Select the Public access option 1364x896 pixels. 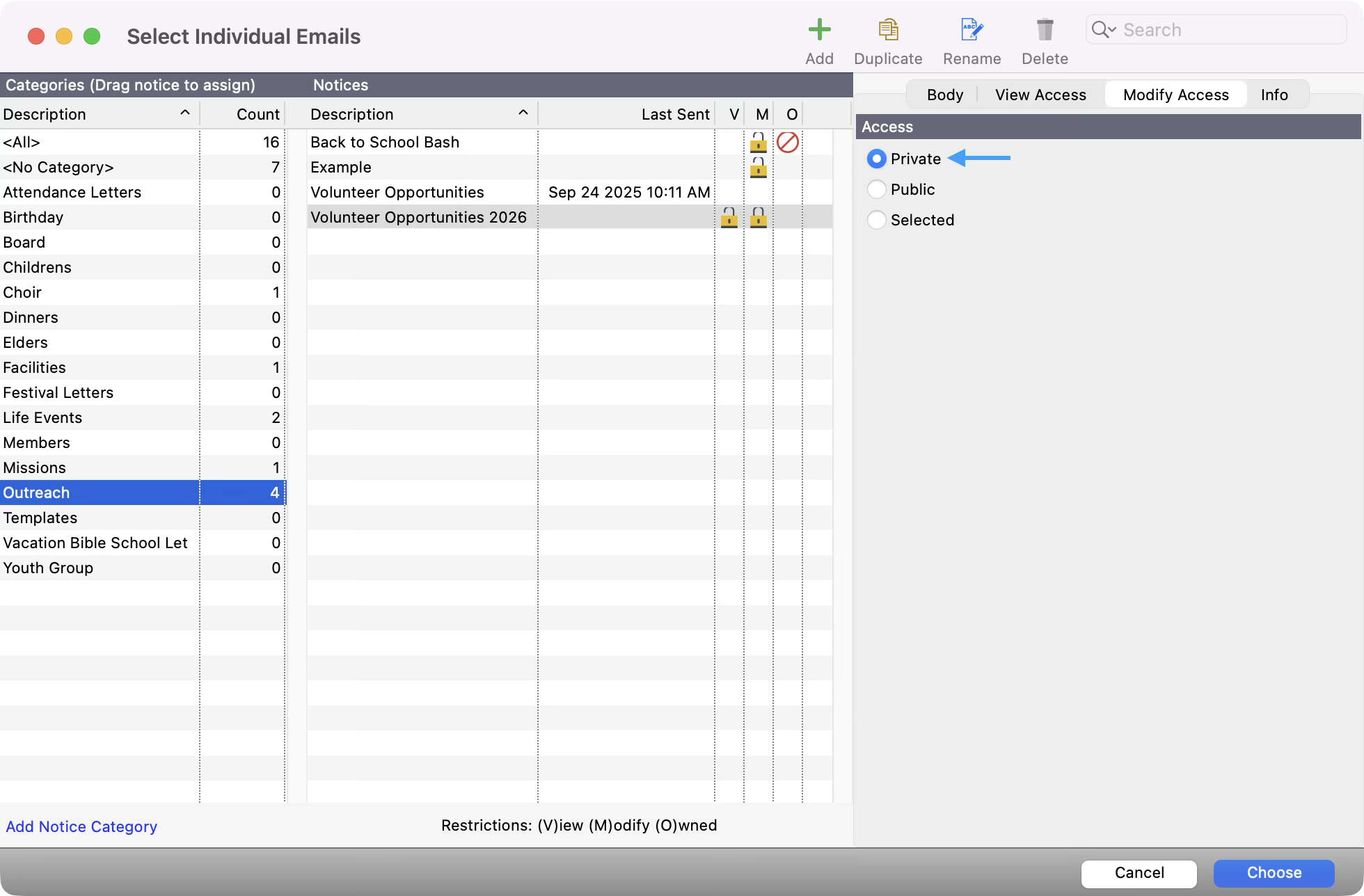coord(877,190)
